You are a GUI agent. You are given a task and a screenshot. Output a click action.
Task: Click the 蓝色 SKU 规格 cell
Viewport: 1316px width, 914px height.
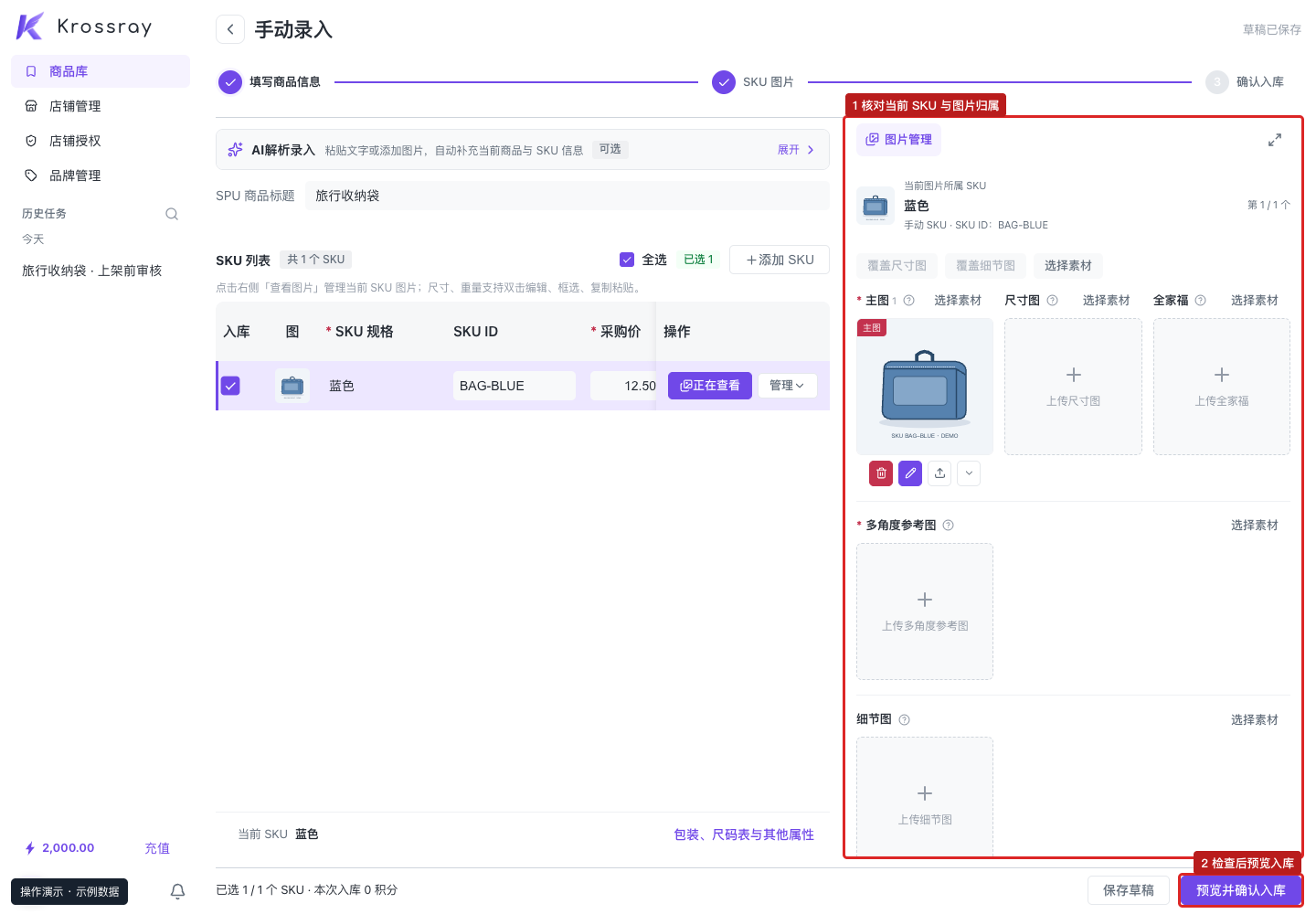click(x=342, y=386)
